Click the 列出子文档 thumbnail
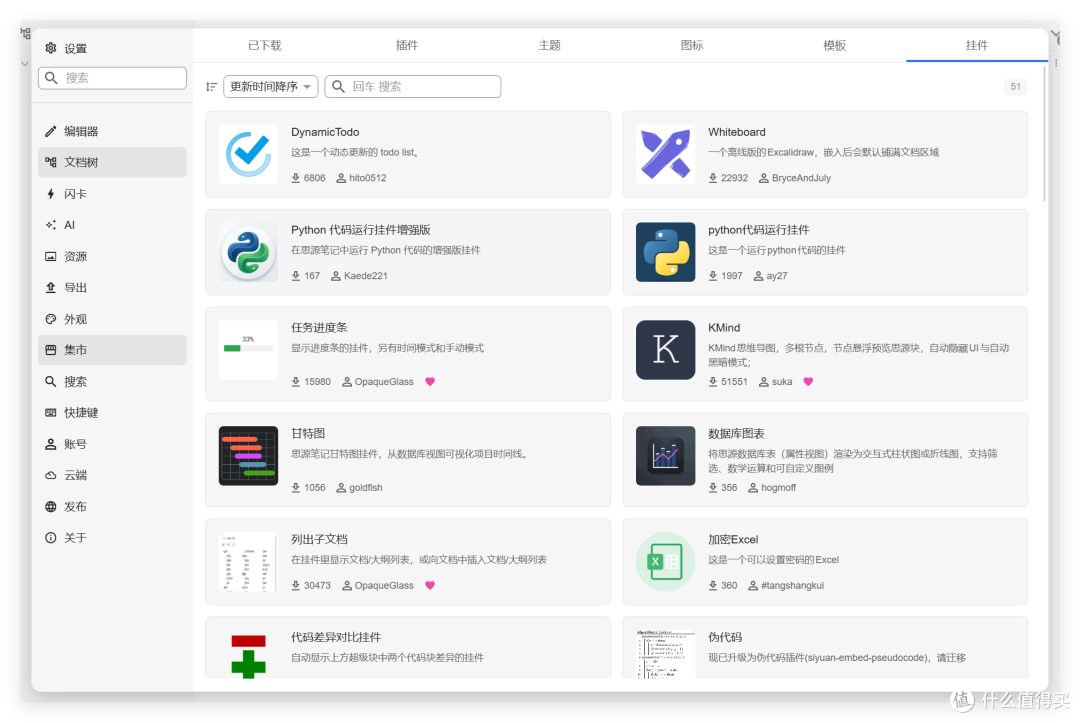 tap(249, 562)
